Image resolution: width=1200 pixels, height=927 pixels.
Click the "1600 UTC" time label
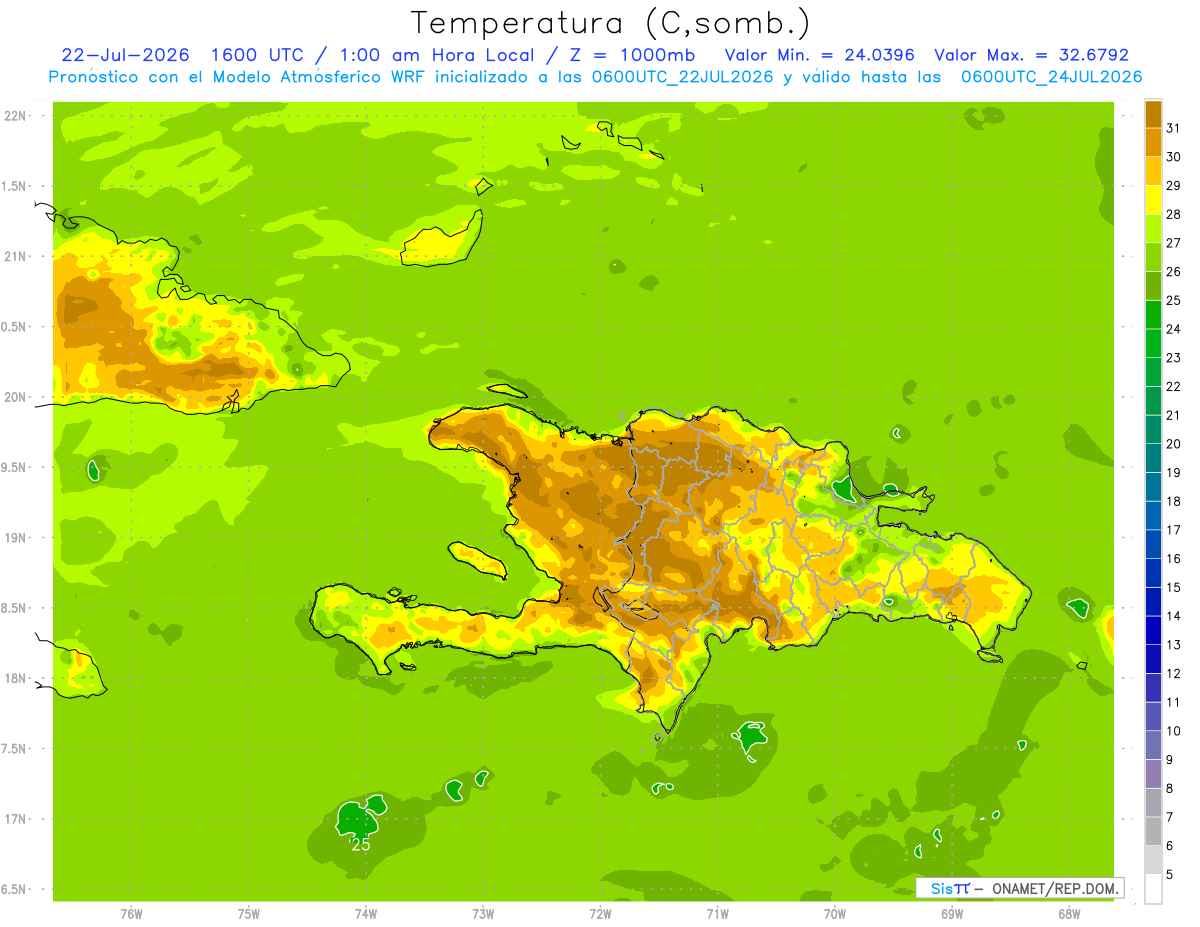[256, 55]
